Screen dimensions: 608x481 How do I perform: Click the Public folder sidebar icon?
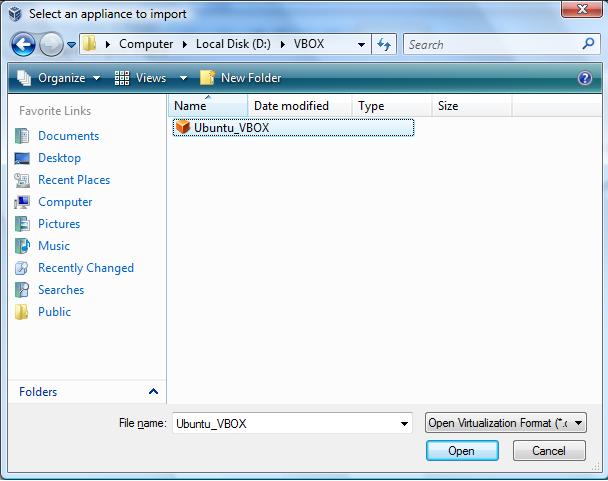(x=21, y=312)
